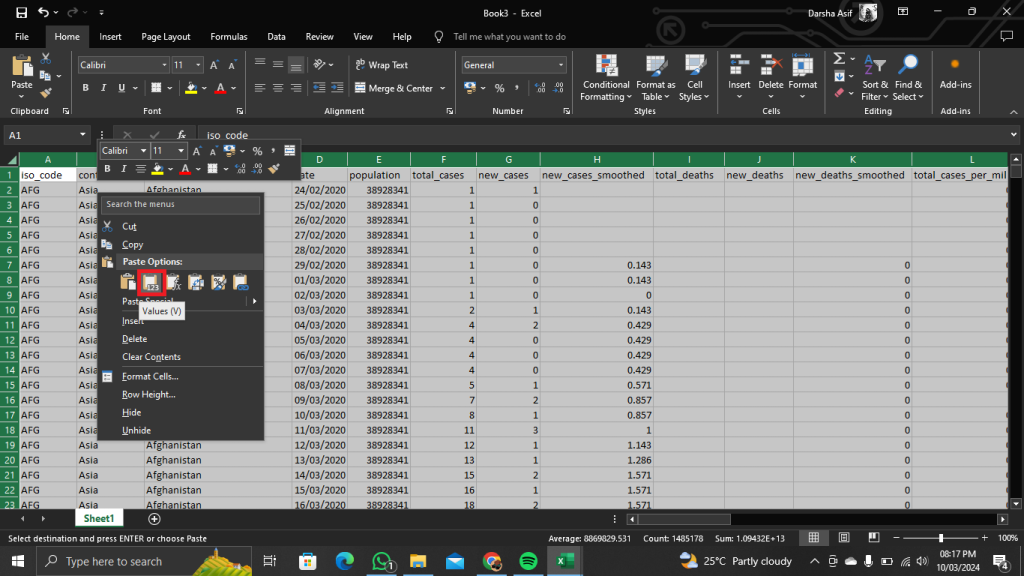Viewport: 1024px width, 576px height.
Task: Open the Number Format dropdown showing General
Action: pos(512,64)
